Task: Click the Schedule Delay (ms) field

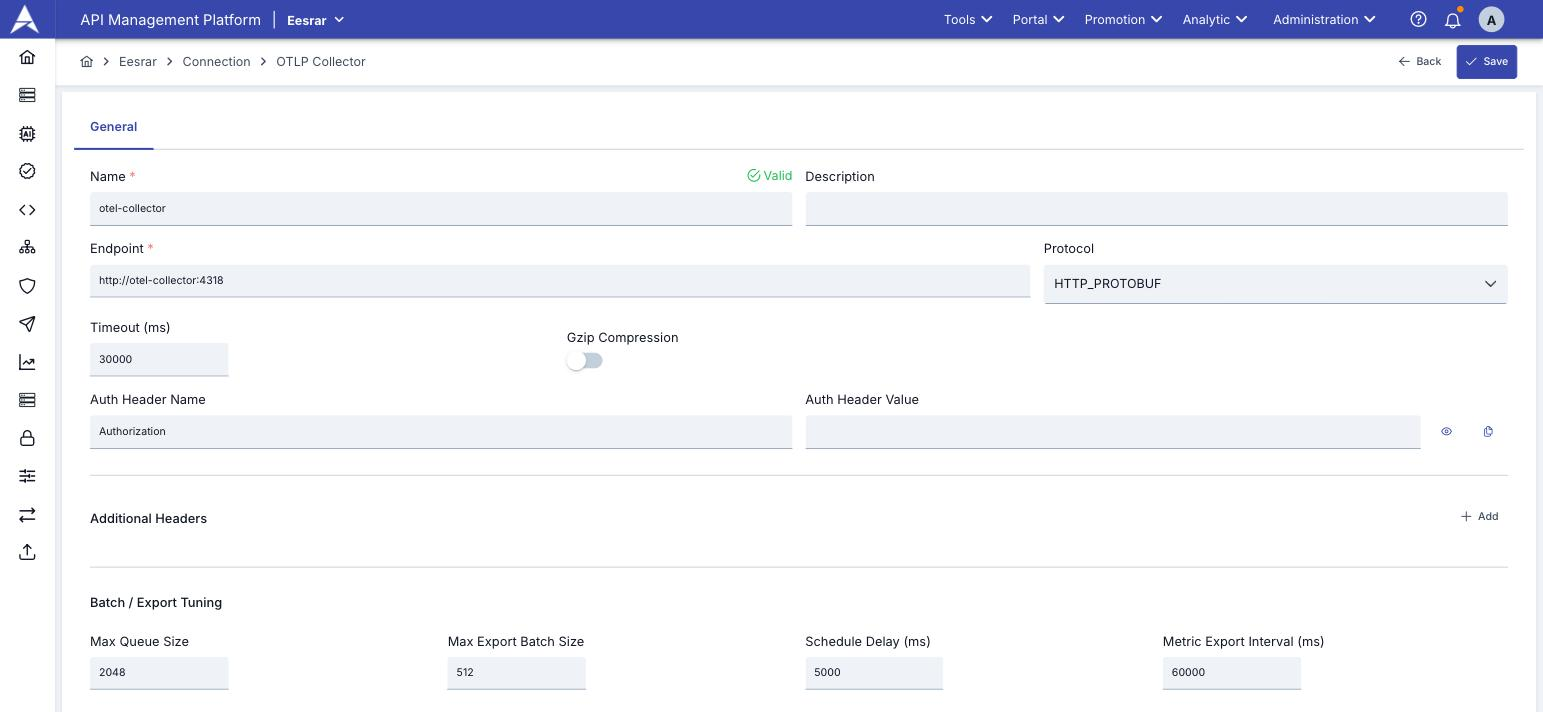Action: tap(874, 672)
